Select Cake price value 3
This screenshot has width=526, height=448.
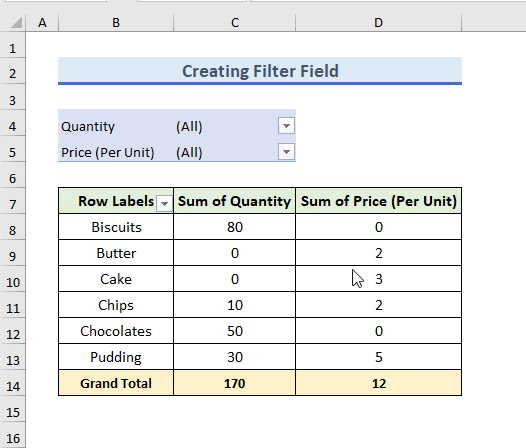(x=378, y=279)
